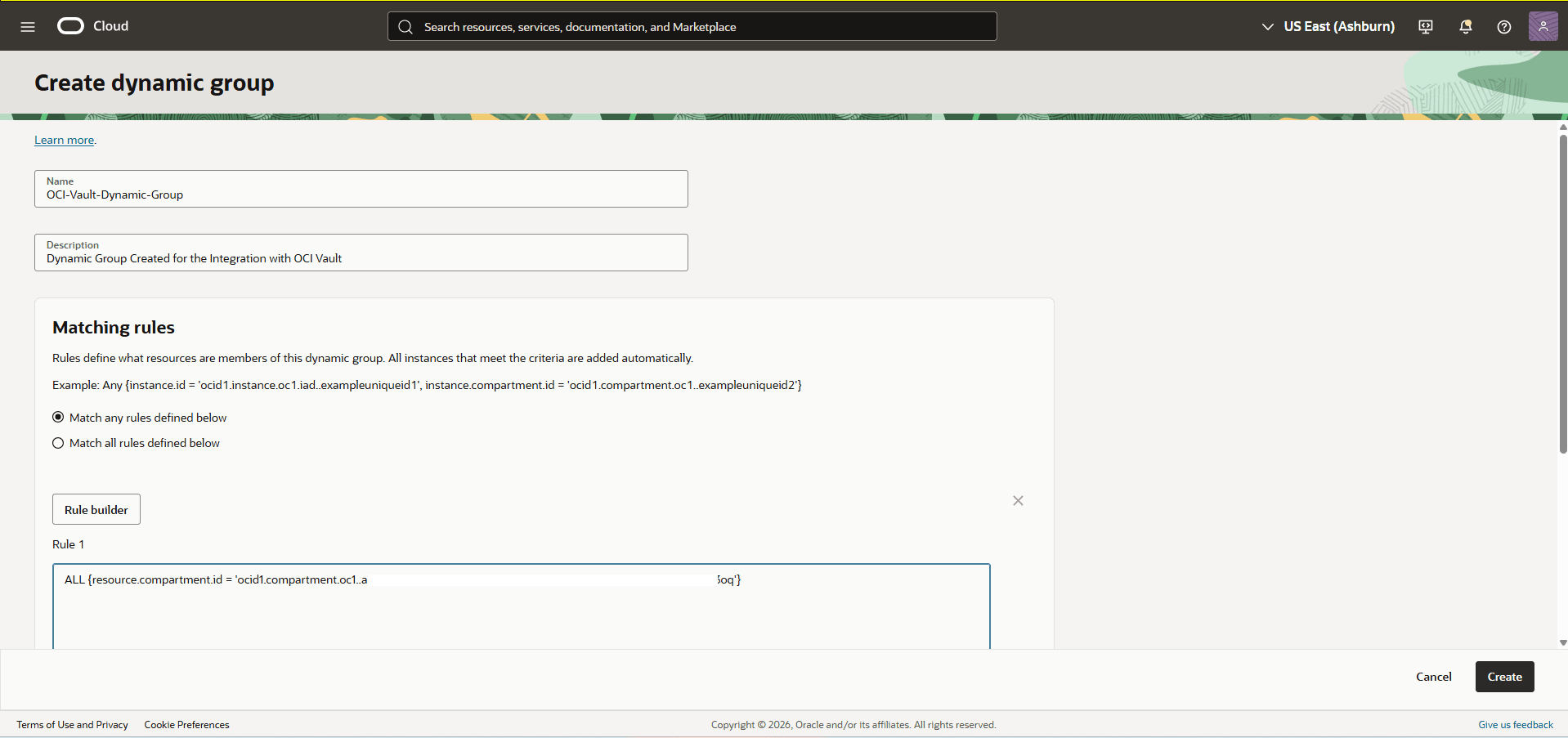Click into the Rule 1 text area
The image size is (1568, 738).
[522, 606]
